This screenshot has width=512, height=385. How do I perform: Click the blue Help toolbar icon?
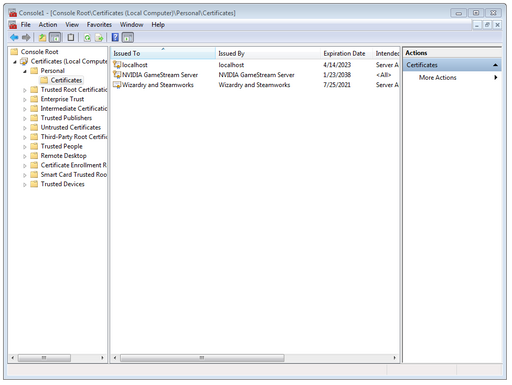click(x=115, y=37)
